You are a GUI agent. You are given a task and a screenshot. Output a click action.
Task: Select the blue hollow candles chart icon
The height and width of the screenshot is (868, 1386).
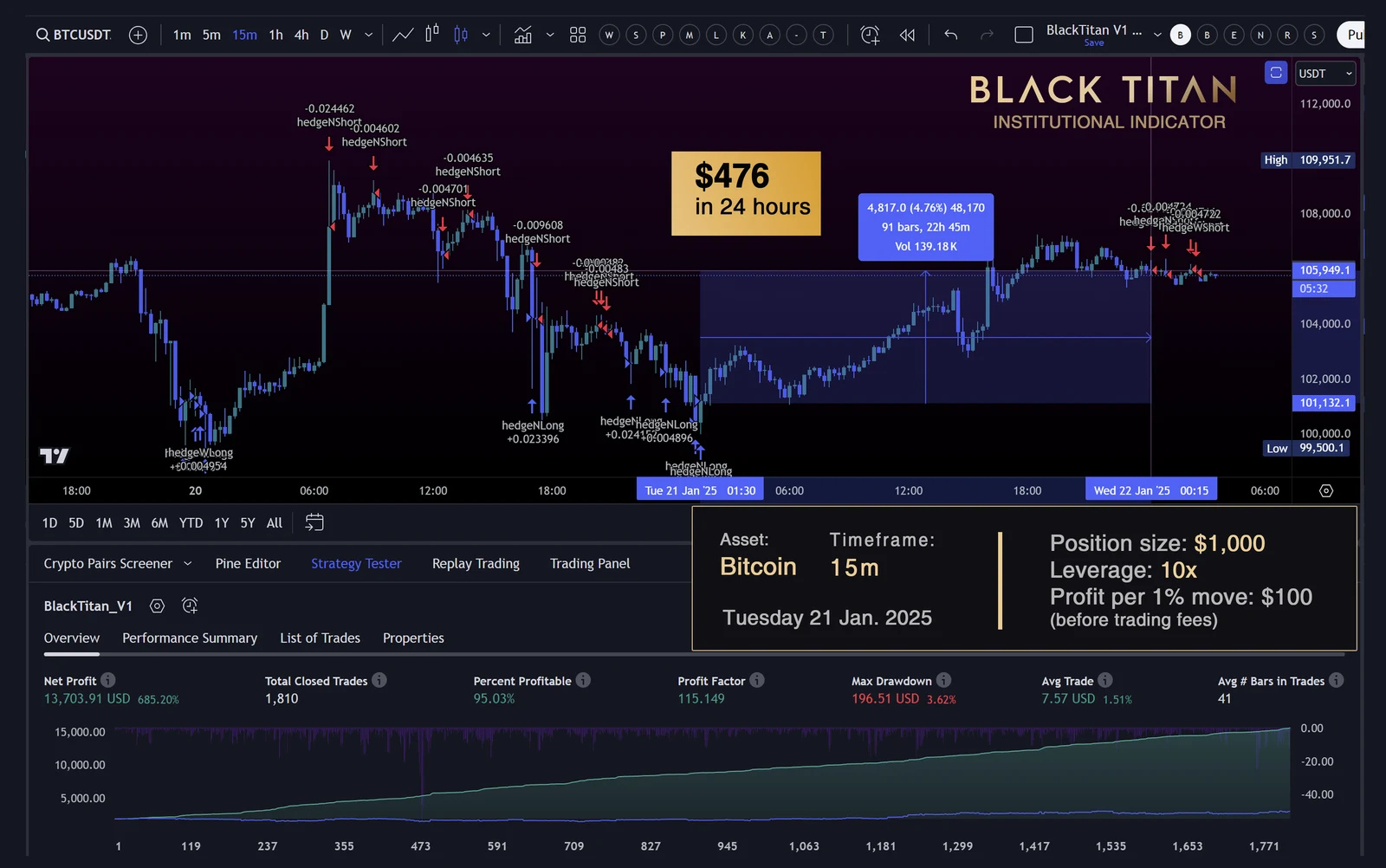coord(461,35)
